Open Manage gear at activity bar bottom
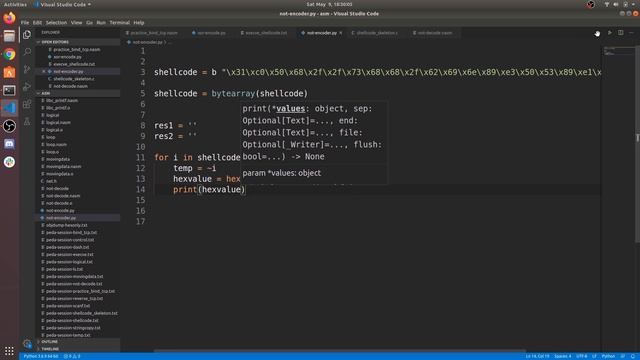The height and width of the screenshot is (360, 640). pos(27,344)
